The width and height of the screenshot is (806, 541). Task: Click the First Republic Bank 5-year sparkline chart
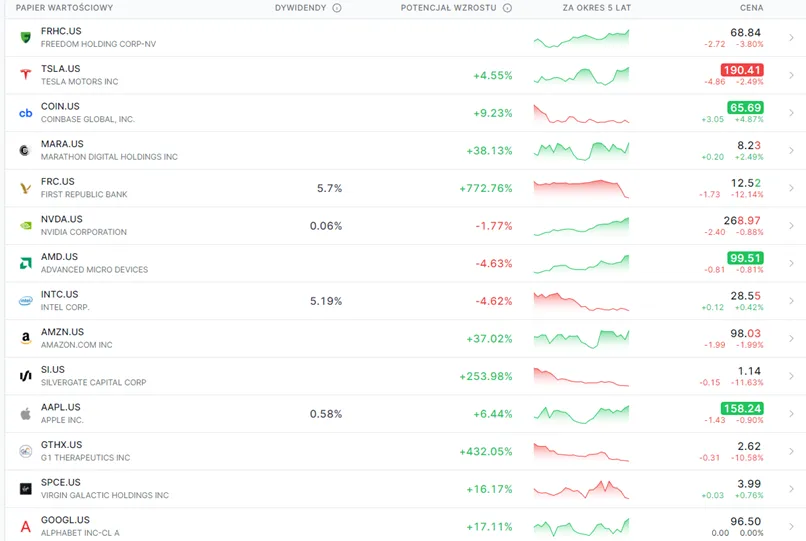581,189
